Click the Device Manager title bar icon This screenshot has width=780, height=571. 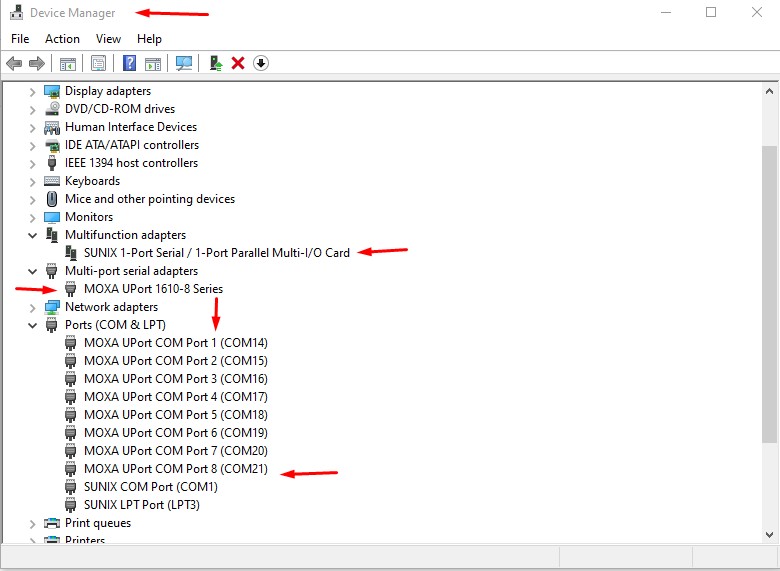click(x=16, y=12)
